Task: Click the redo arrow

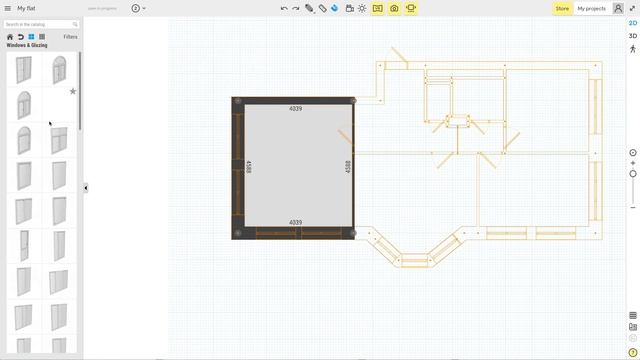Action: click(x=296, y=9)
